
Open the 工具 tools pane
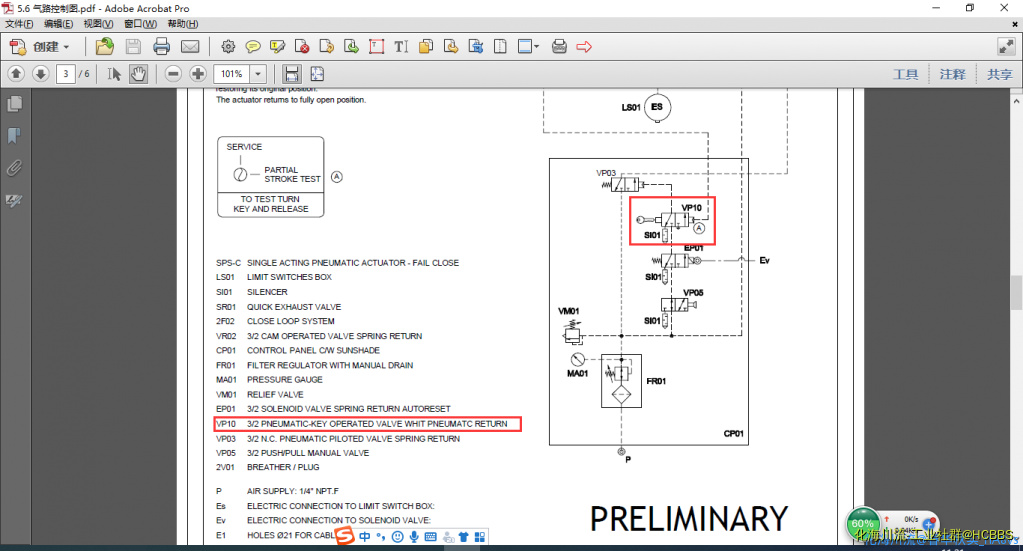click(x=905, y=74)
